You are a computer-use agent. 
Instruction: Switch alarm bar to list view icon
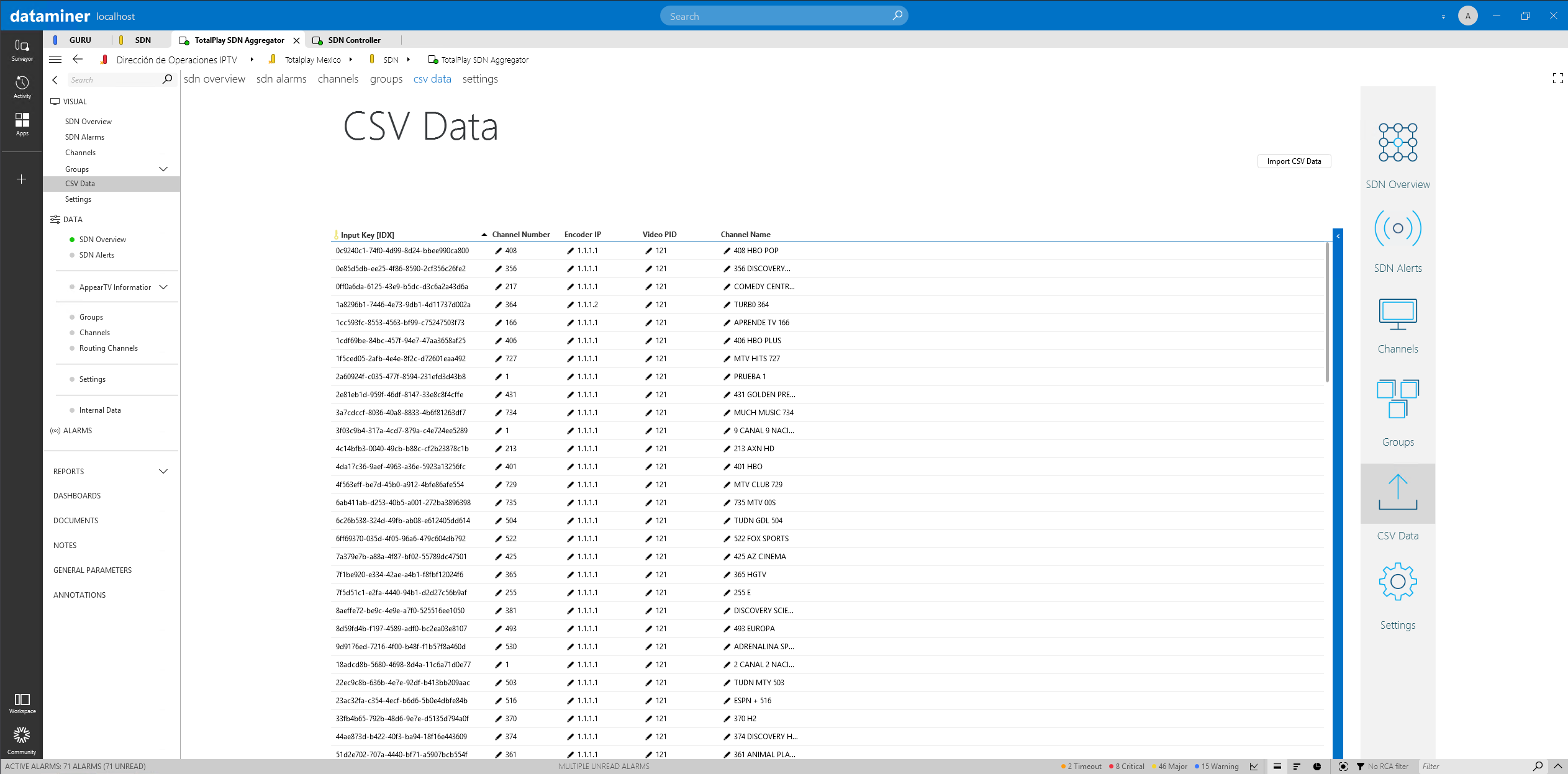[1277, 767]
